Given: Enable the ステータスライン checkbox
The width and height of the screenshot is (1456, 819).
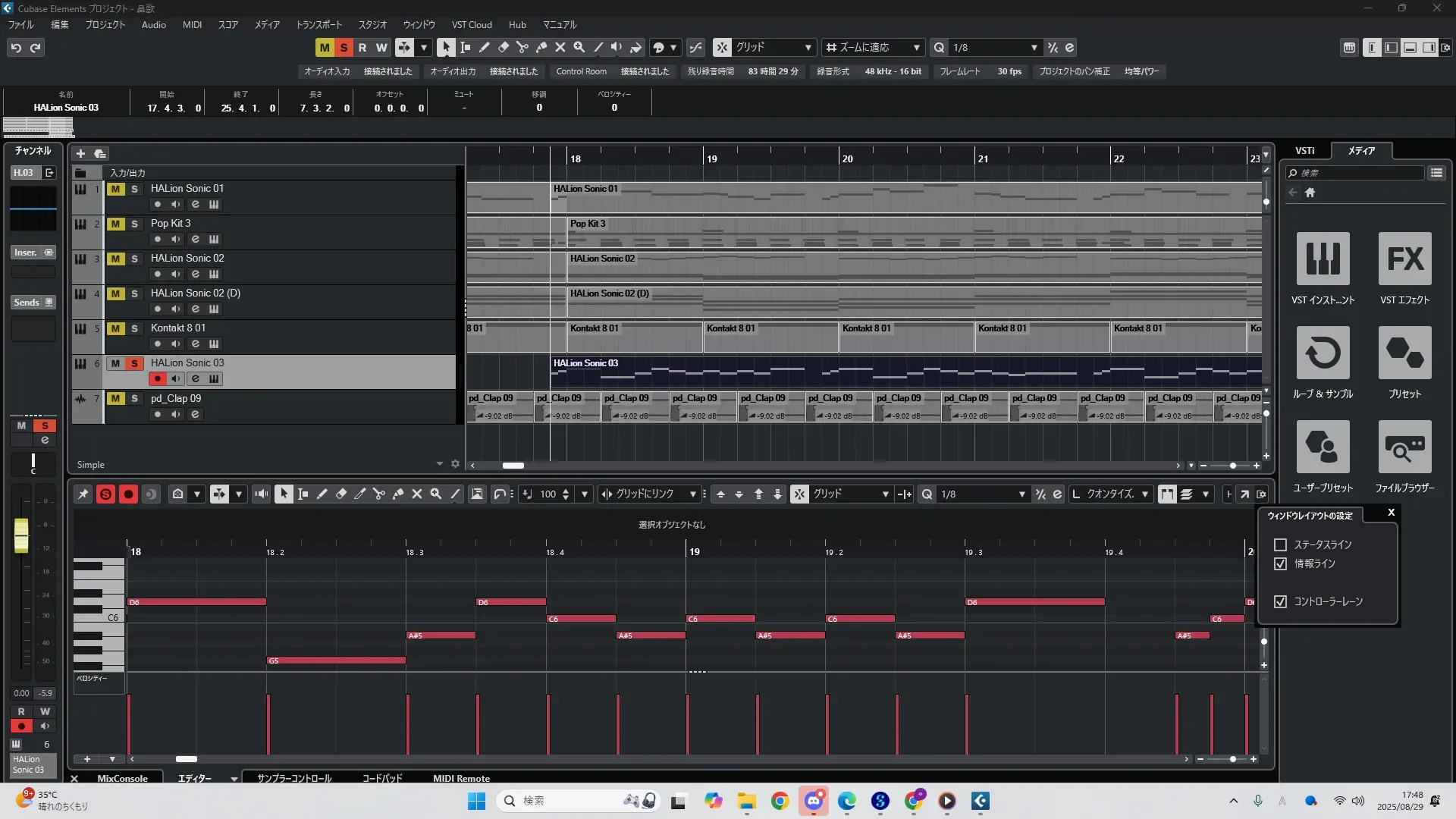Looking at the screenshot, I should tap(1281, 544).
